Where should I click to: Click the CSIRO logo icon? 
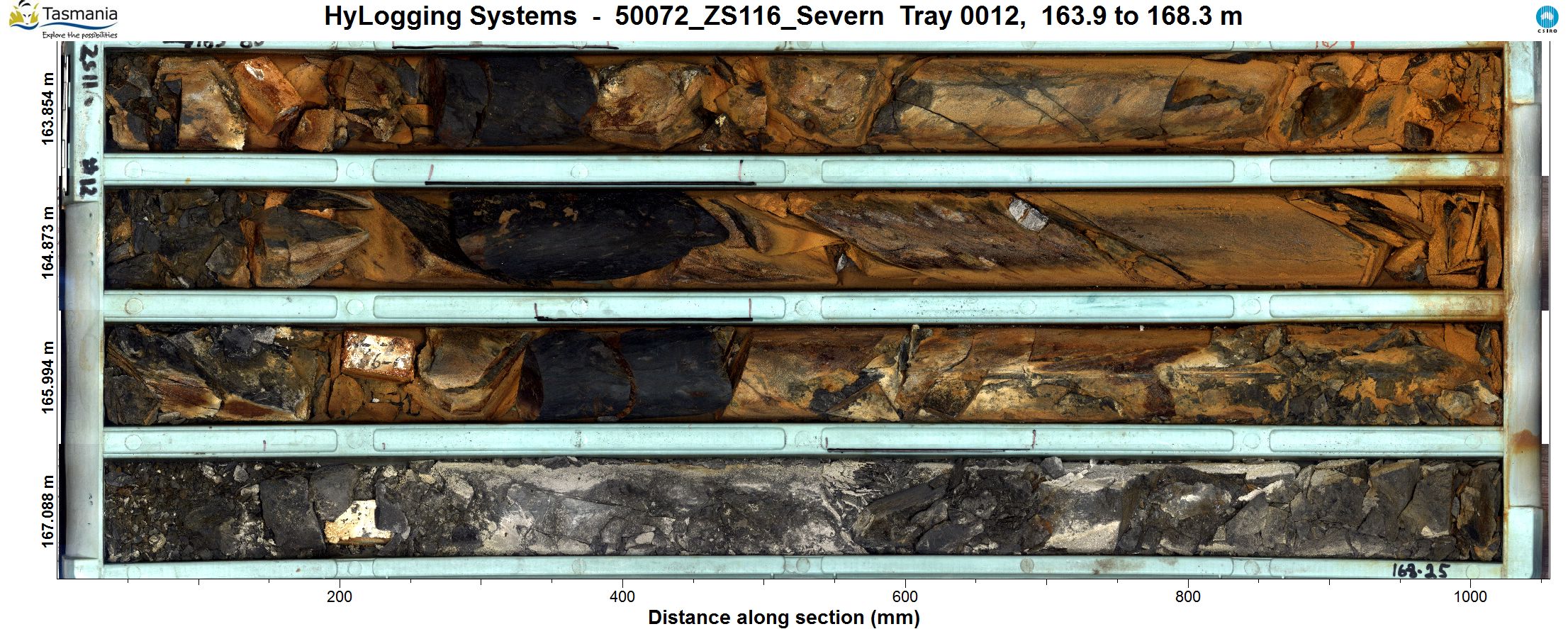(1547, 19)
